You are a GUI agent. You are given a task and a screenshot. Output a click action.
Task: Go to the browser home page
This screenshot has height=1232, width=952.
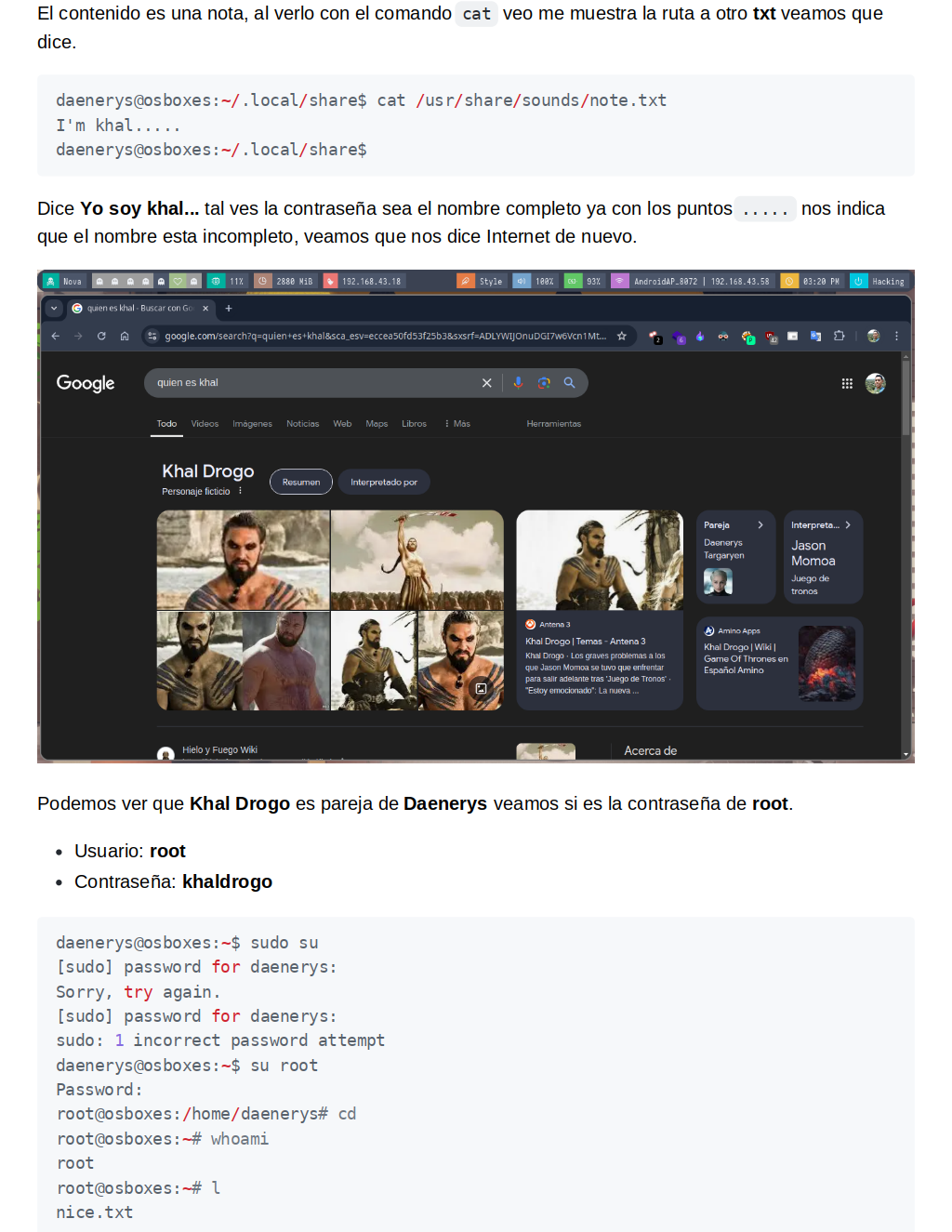click(x=125, y=336)
